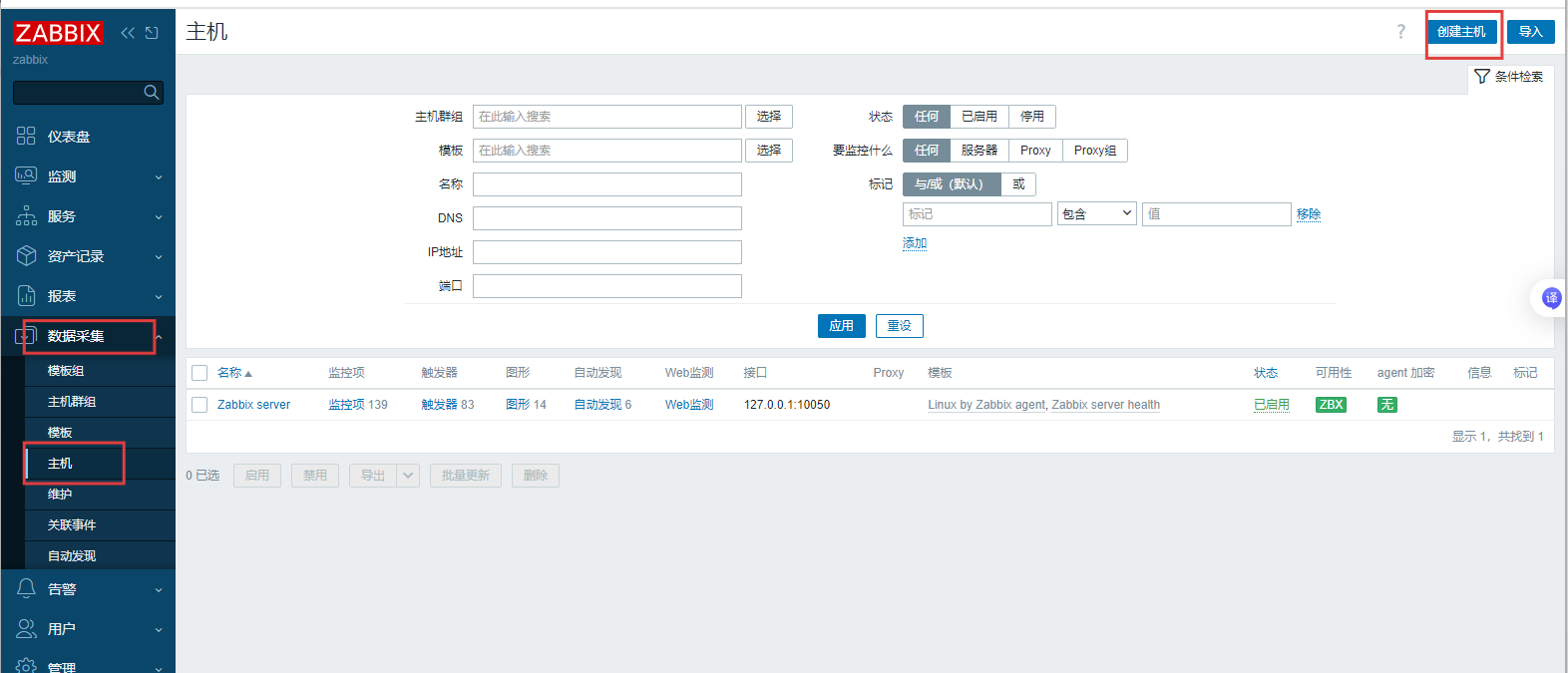The image size is (1568, 673).
Task: Click the sidebar hide/kiosk icon
Action: coord(152,33)
